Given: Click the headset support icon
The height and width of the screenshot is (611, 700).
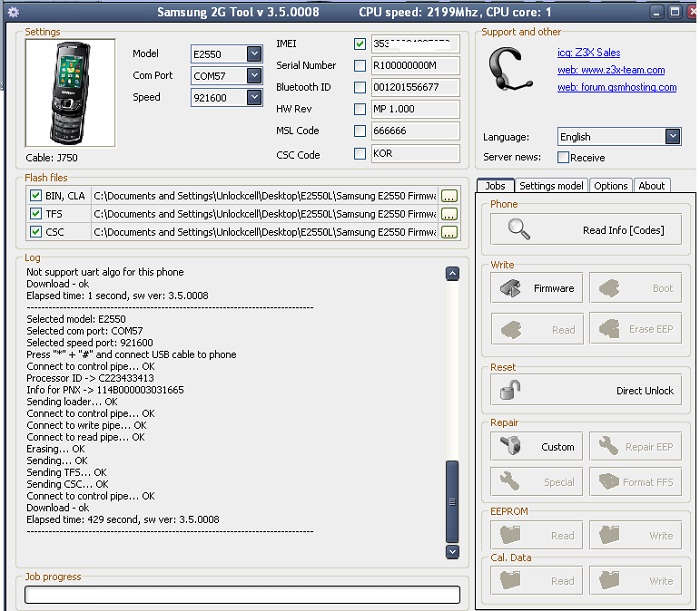Looking at the screenshot, I should pyautogui.click(x=510, y=70).
